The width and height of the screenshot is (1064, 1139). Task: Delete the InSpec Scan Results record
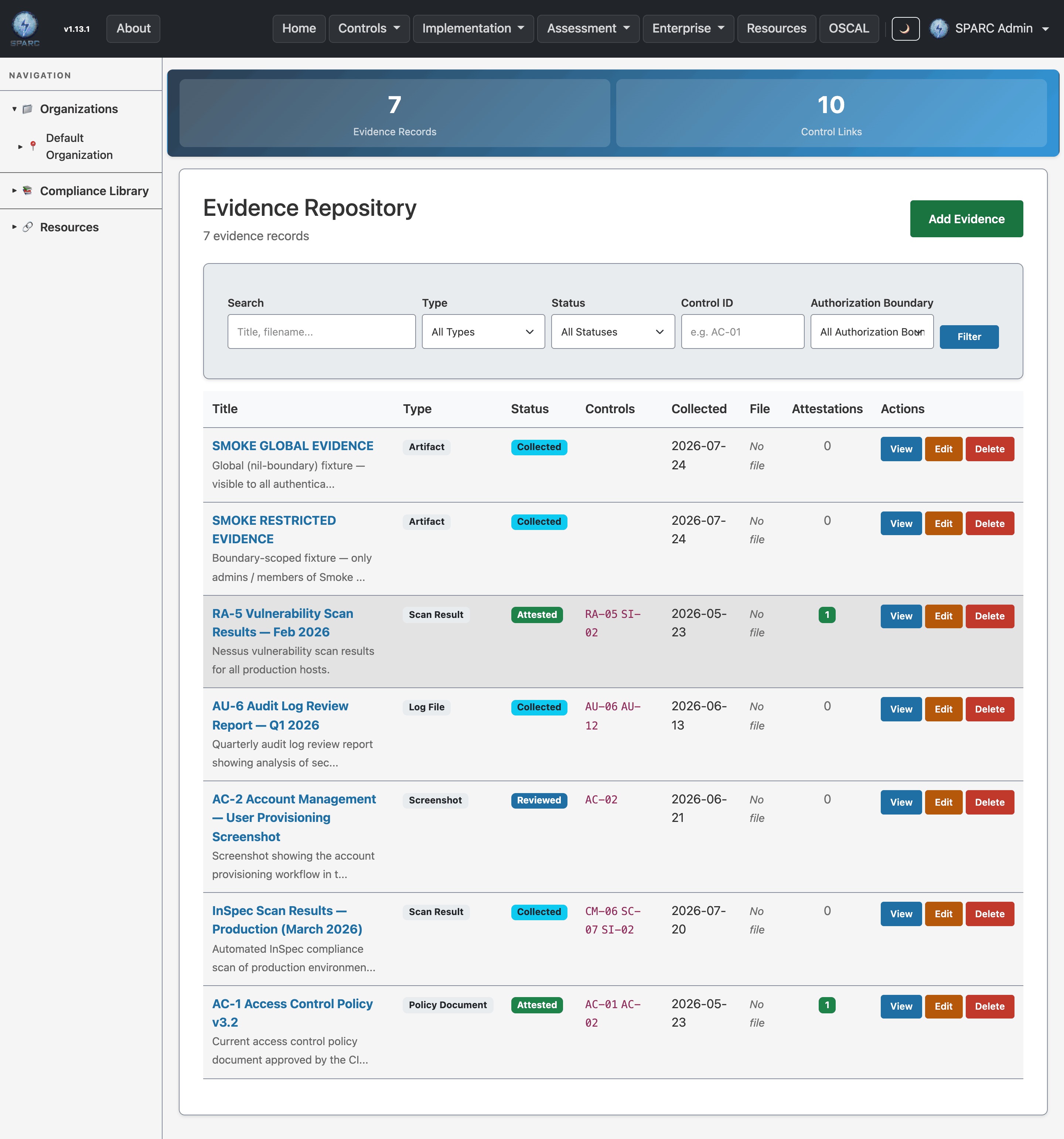989,914
